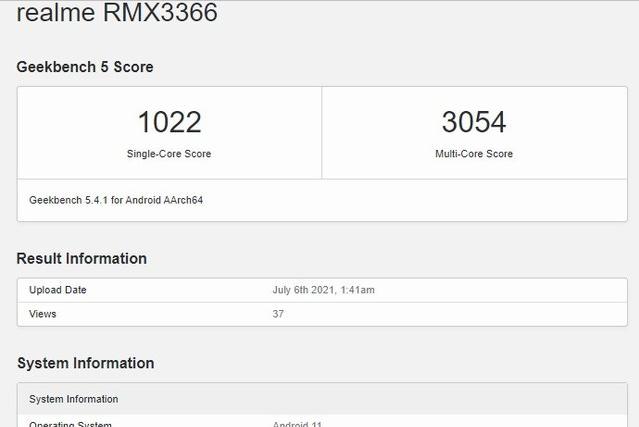Image resolution: width=639 pixels, height=427 pixels.
Task: Click the 1:41am upload time
Action: [357, 290]
